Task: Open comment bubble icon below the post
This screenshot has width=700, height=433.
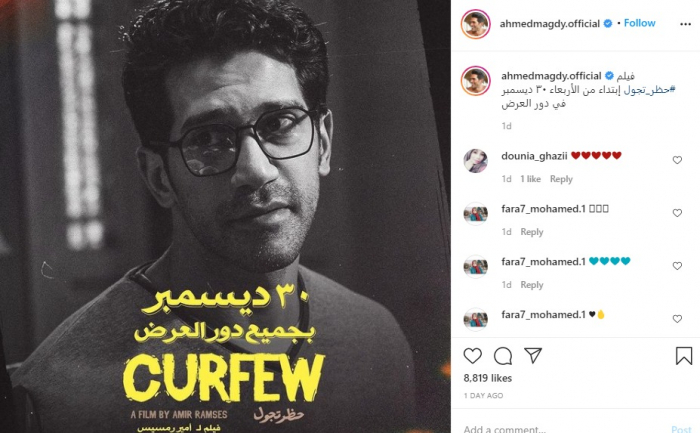Action: (x=503, y=356)
